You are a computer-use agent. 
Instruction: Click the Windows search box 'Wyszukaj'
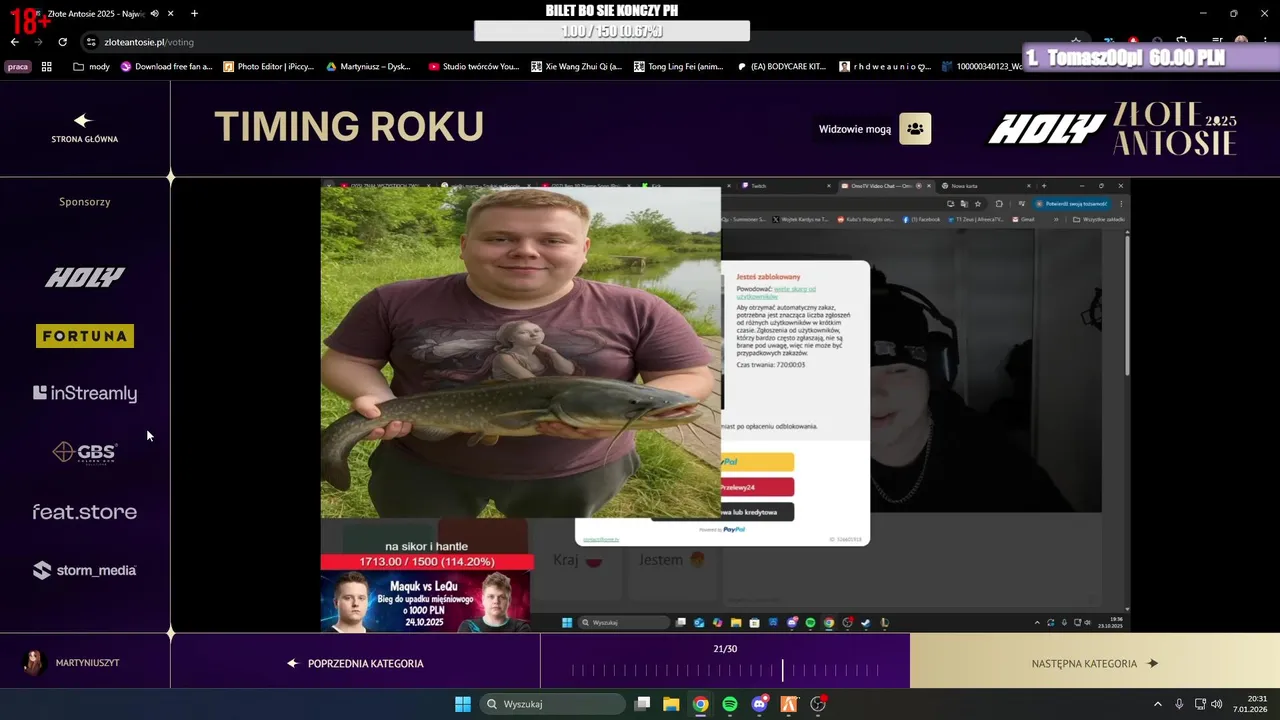point(552,704)
